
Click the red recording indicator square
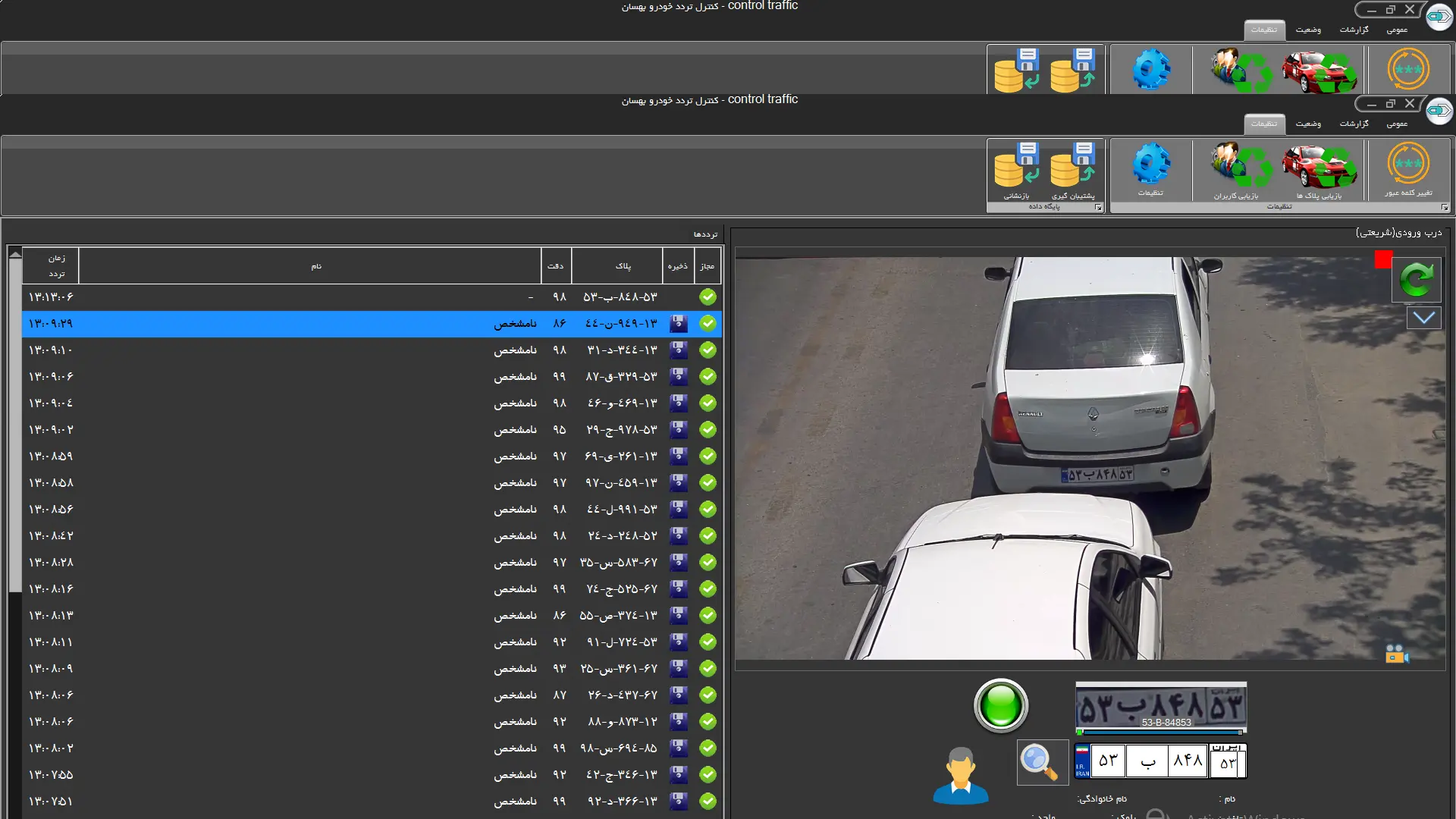[1383, 259]
